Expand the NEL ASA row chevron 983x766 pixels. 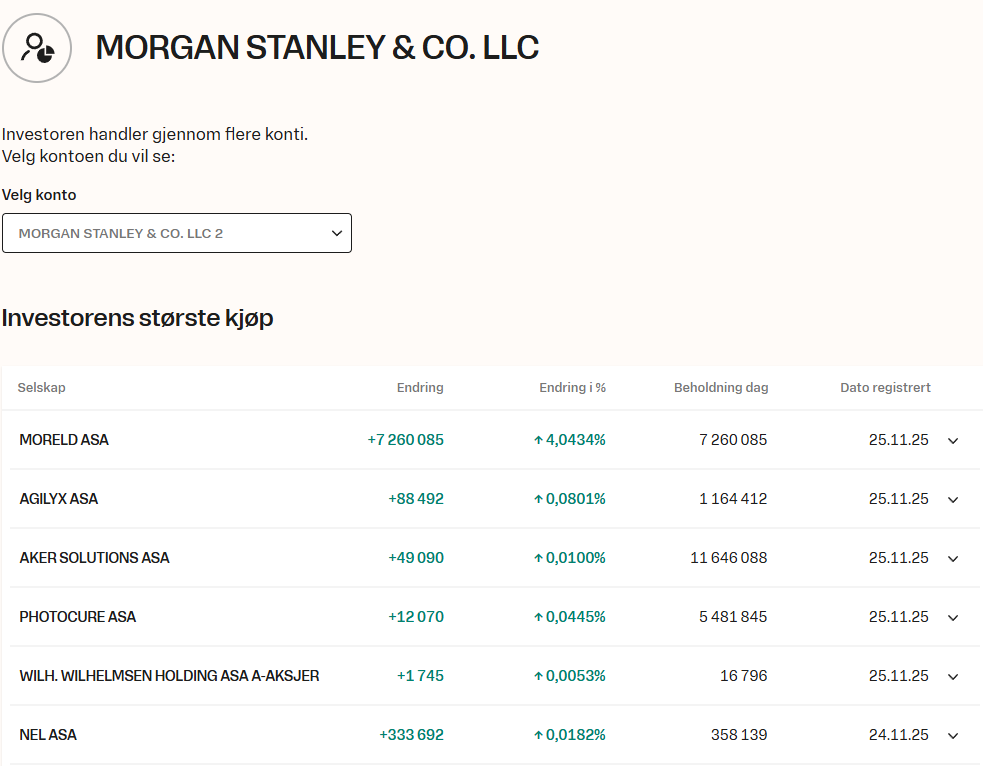coord(952,736)
